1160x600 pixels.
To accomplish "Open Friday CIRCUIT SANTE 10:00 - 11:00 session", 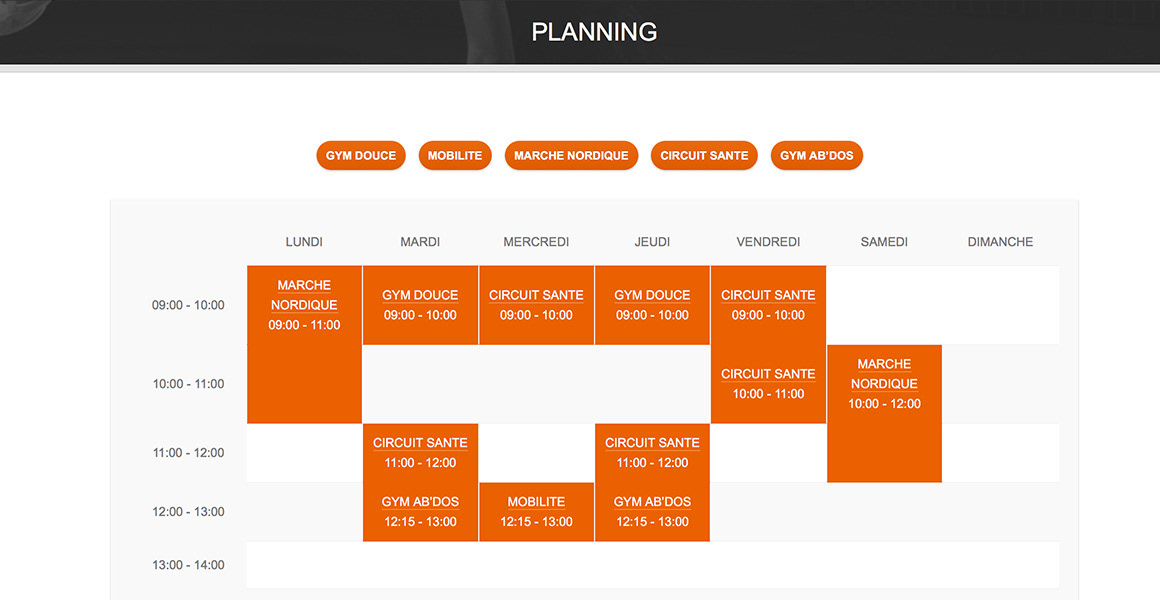I will point(768,384).
